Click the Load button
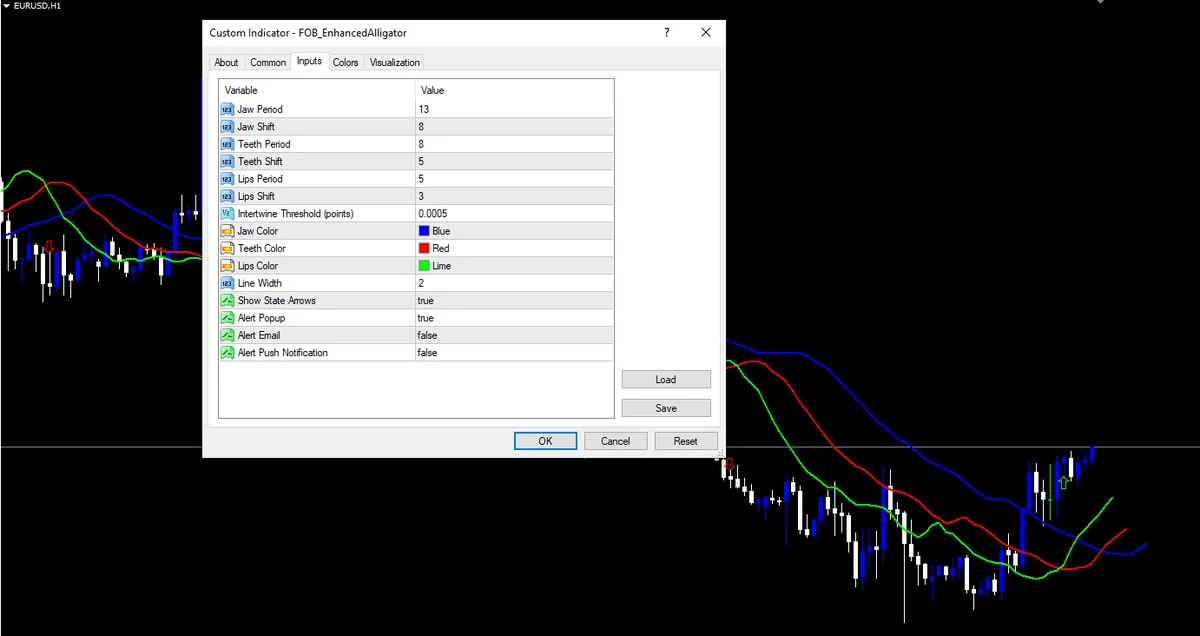 click(x=666, y=380)
